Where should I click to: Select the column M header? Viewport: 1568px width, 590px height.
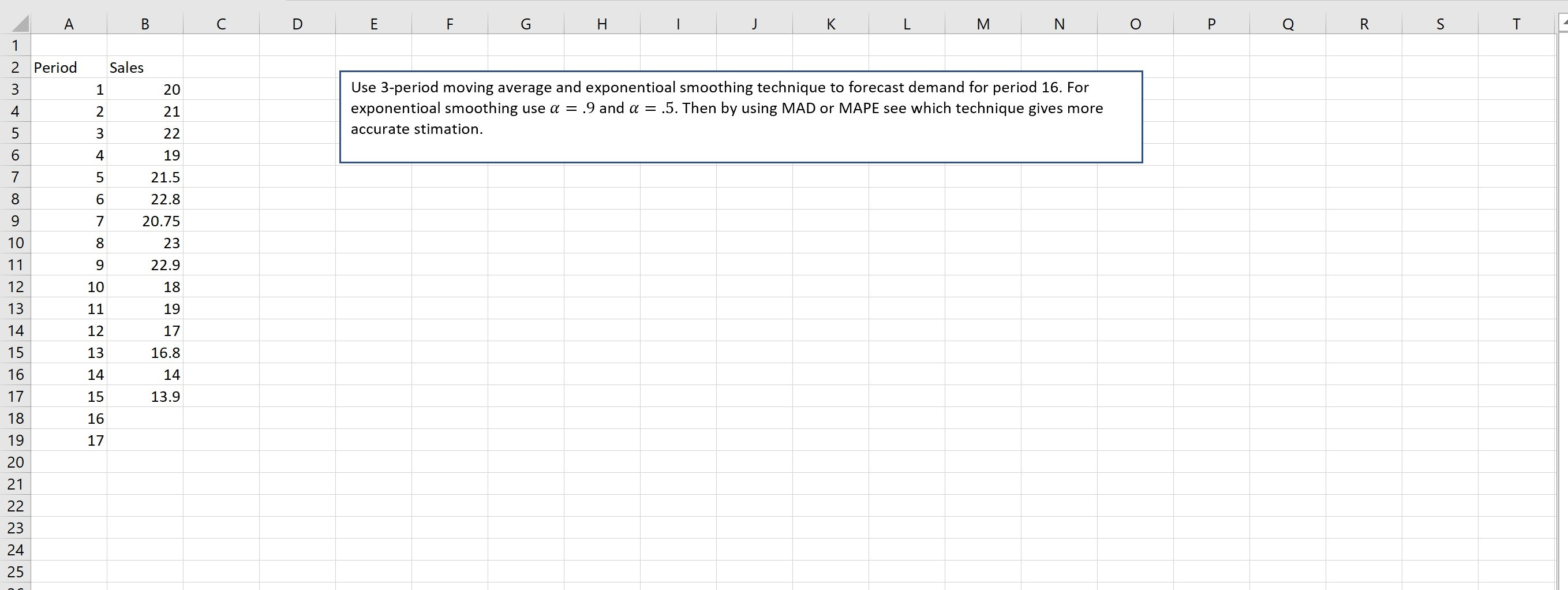pyautogui.click(x=983, y=24)
